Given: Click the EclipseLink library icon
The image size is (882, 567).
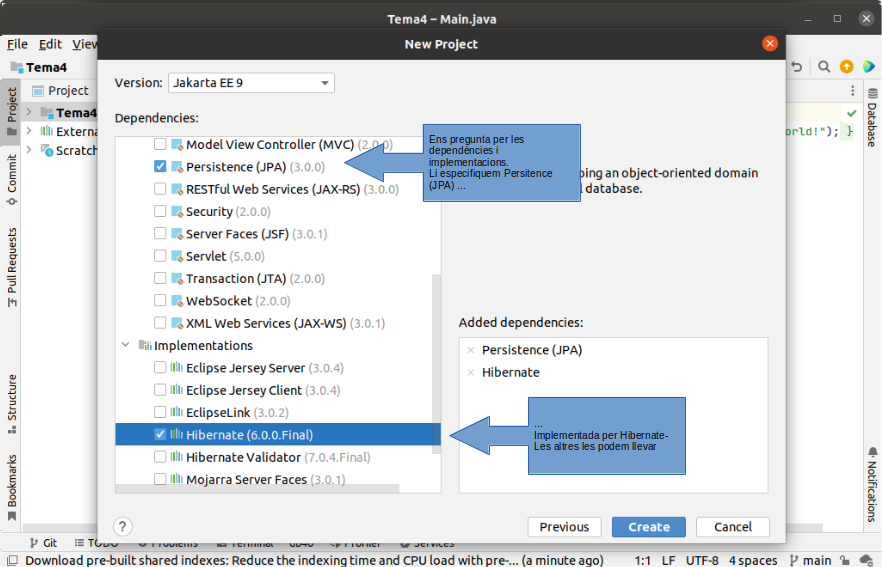Looking at the screenshot, I should coord(177,412).
